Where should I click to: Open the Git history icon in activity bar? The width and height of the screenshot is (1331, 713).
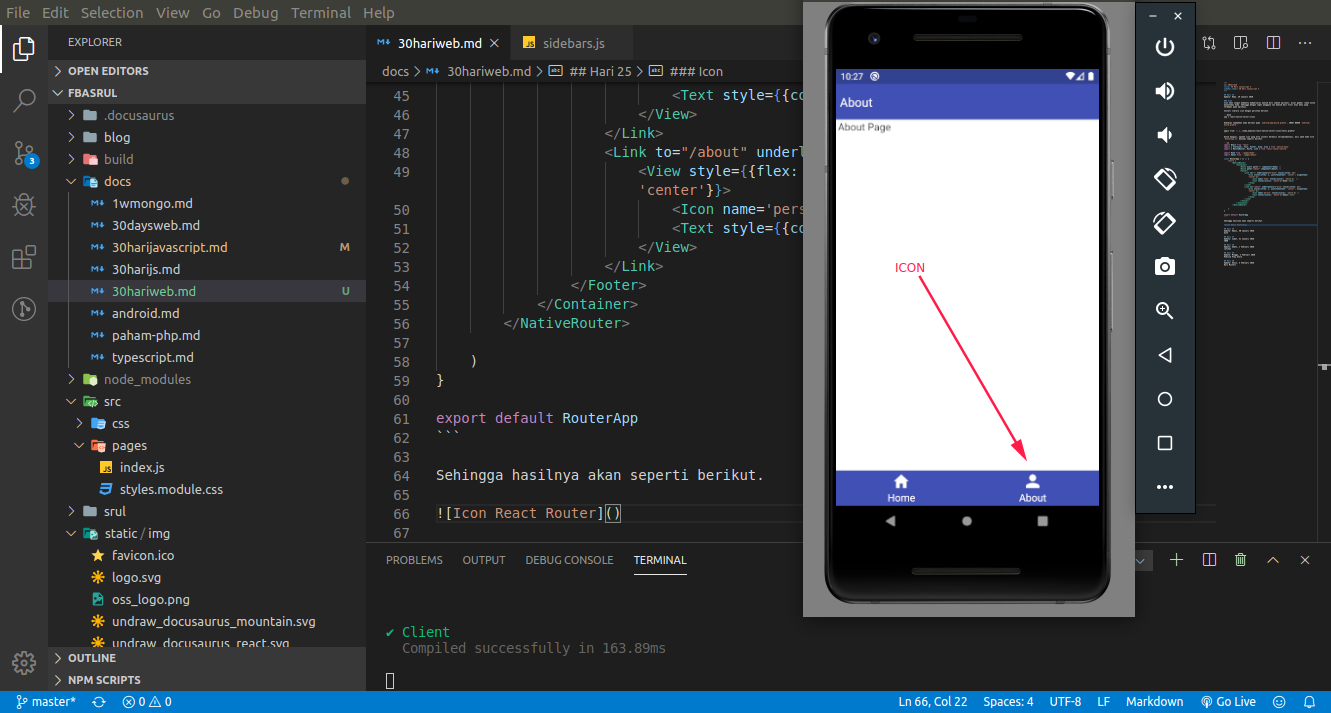(x=24, y=309)
